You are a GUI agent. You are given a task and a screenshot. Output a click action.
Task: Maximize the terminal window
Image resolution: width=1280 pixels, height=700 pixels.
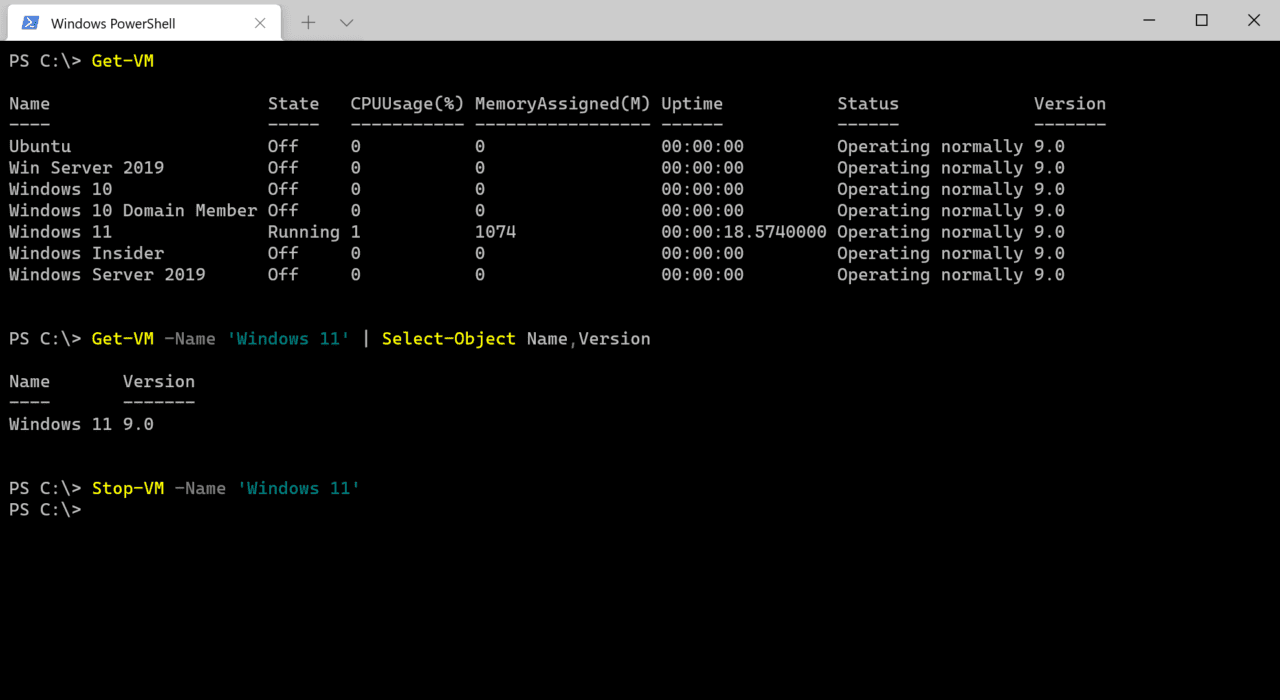click(x=1202, y=20)
